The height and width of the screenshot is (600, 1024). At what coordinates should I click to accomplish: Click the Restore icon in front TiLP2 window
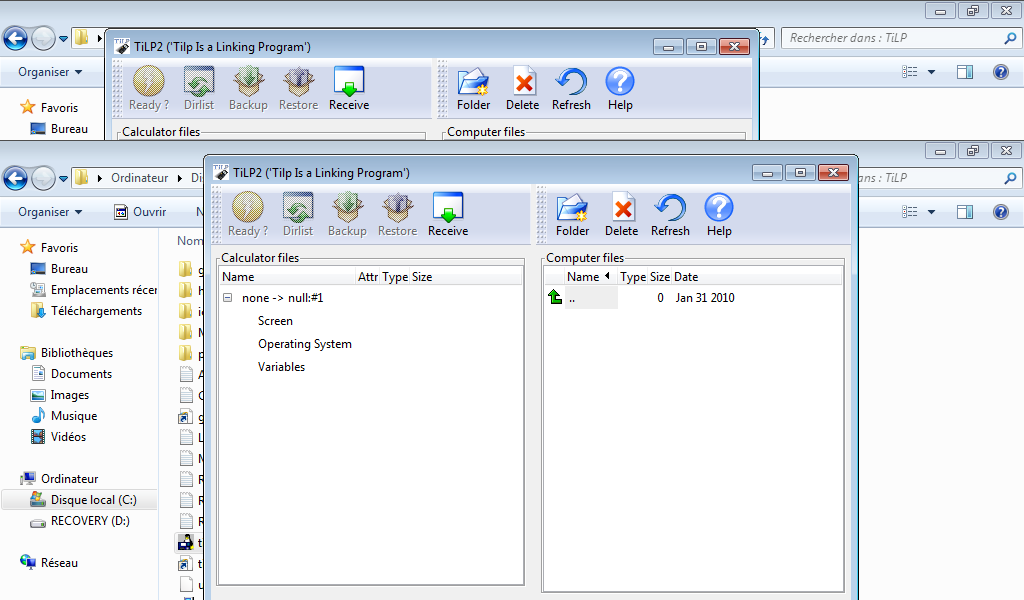pos(397,215)
